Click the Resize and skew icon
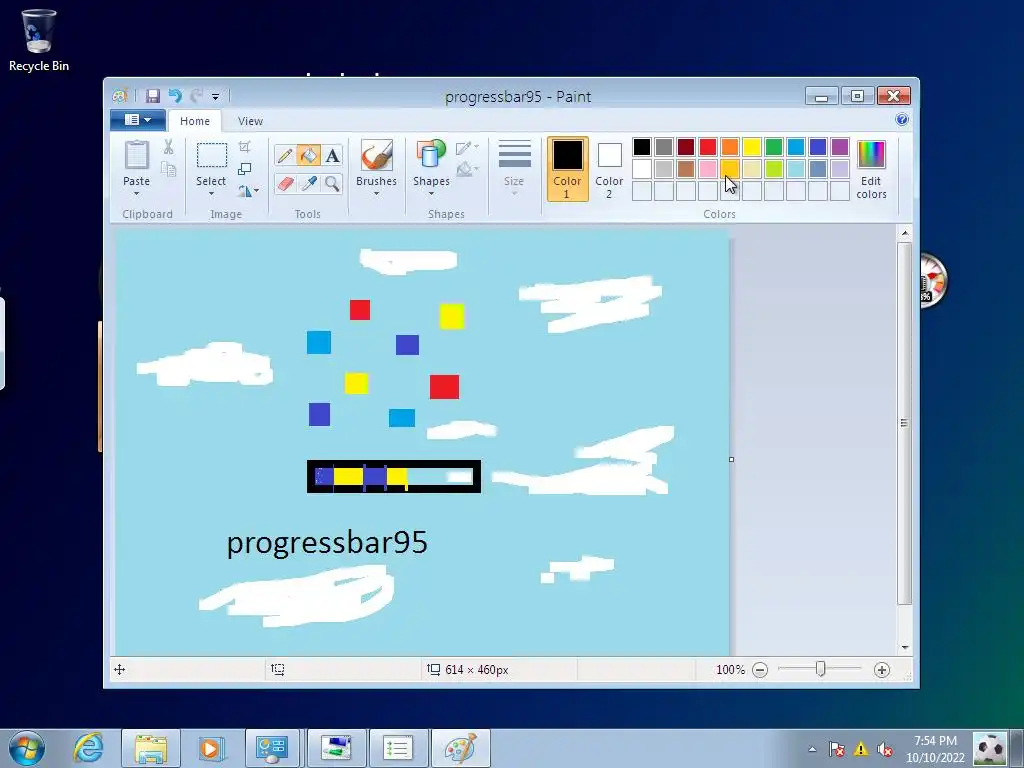The height and width of the screenshot is (768, 1024). 244,168
